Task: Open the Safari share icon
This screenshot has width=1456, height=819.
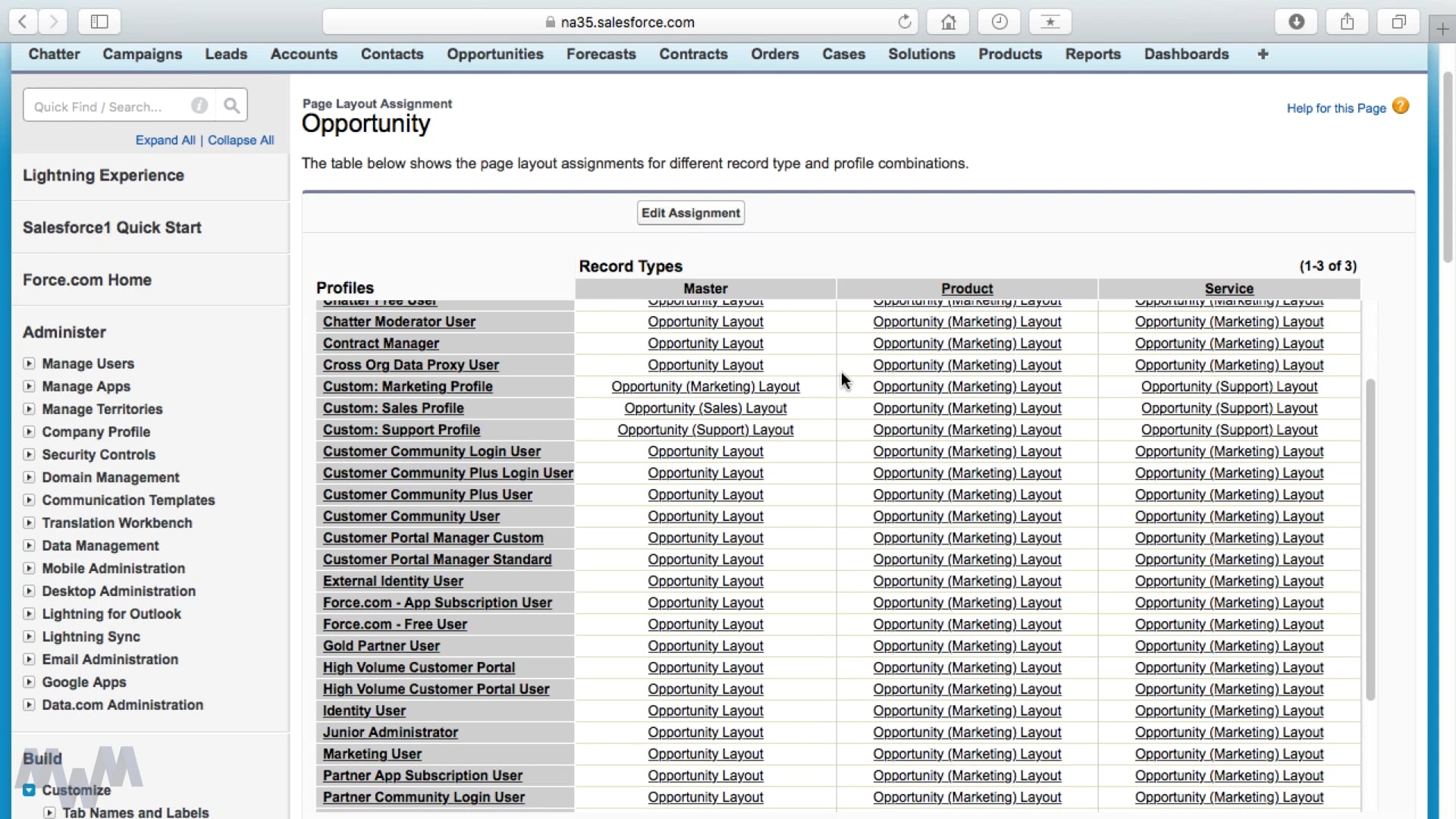Action: pos(1347,22)
